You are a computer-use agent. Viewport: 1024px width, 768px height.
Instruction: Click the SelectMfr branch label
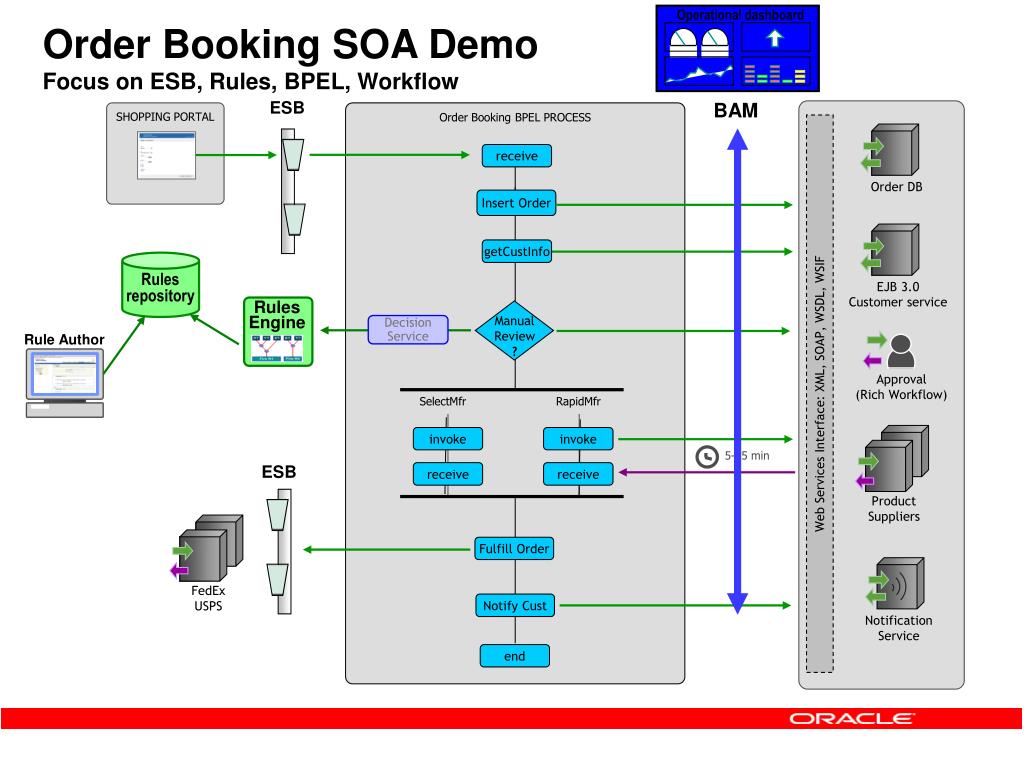(x=443, y=401)
